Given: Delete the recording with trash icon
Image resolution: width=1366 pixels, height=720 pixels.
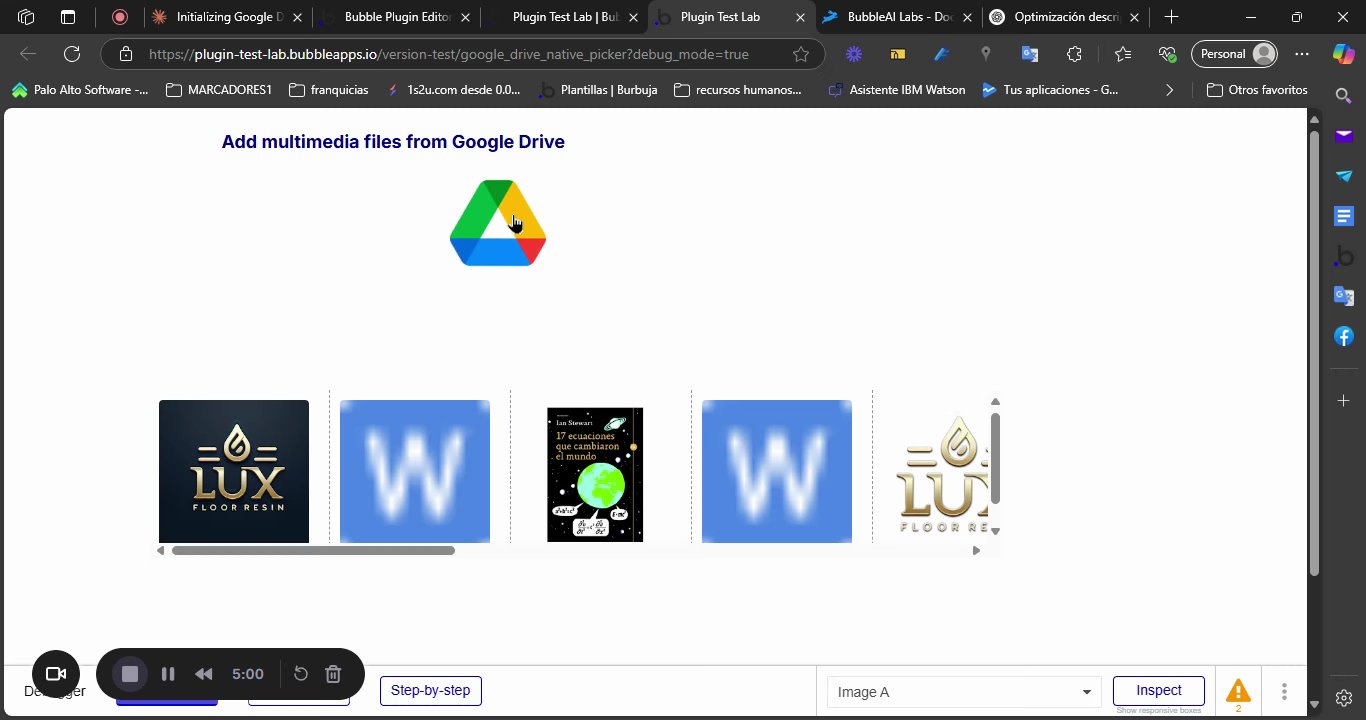Looking at the screenshot, I should [x=334, y=674].
